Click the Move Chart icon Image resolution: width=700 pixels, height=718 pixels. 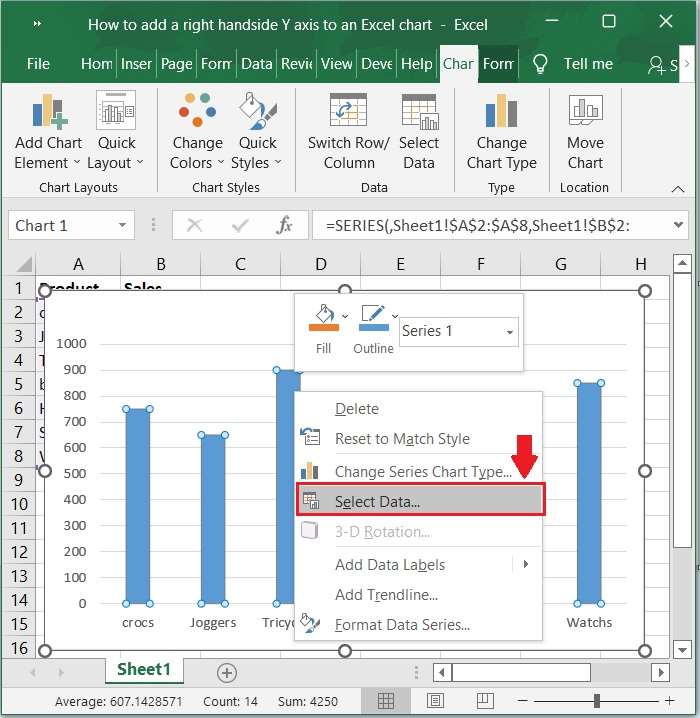click(x=585, y=114)
